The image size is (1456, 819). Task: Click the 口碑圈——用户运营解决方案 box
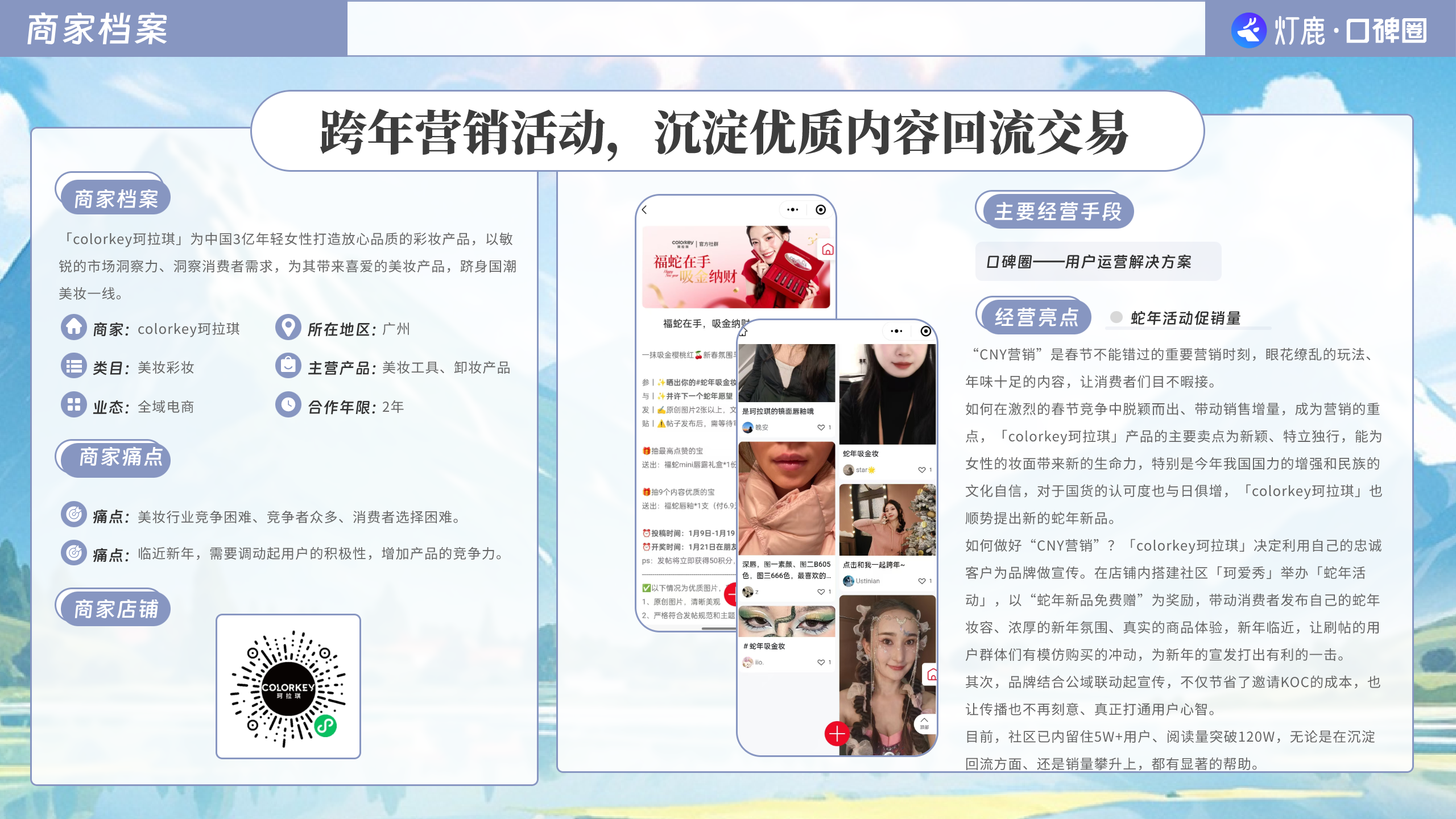pyautogui.click(x=1098, y=262)
